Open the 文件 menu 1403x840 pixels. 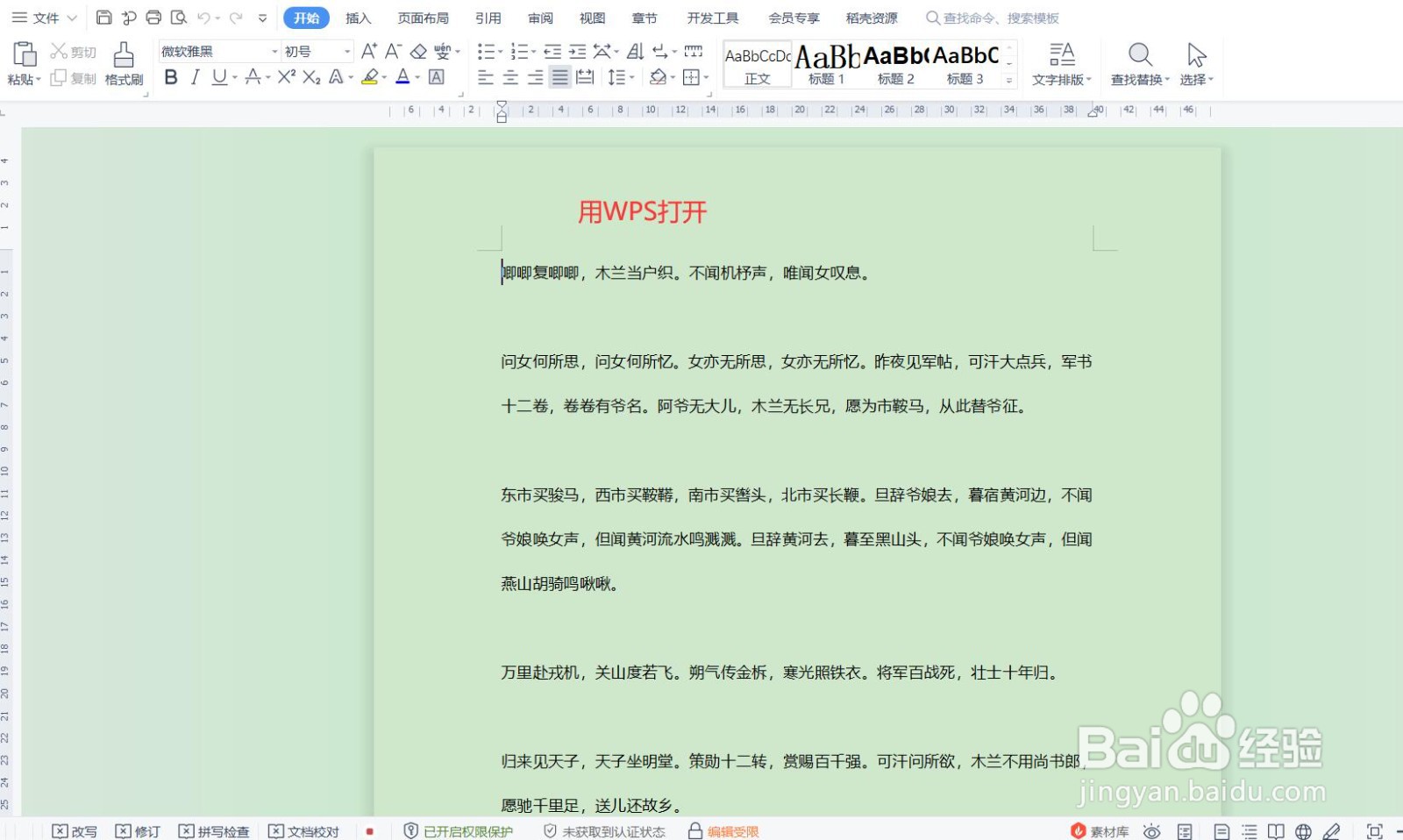[44, 18]
